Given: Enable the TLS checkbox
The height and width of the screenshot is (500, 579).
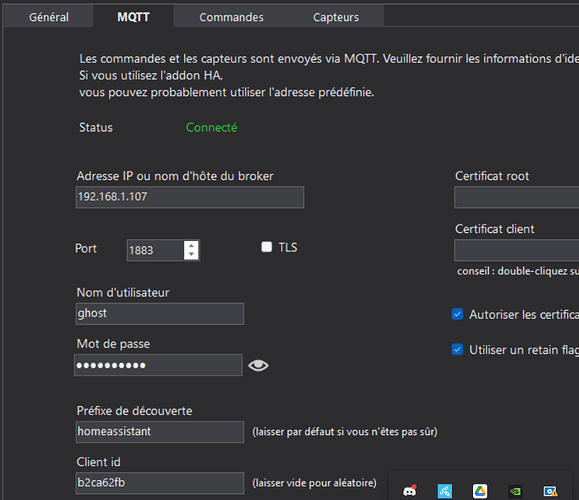Looking at the screenshot, I should (267, 247).
